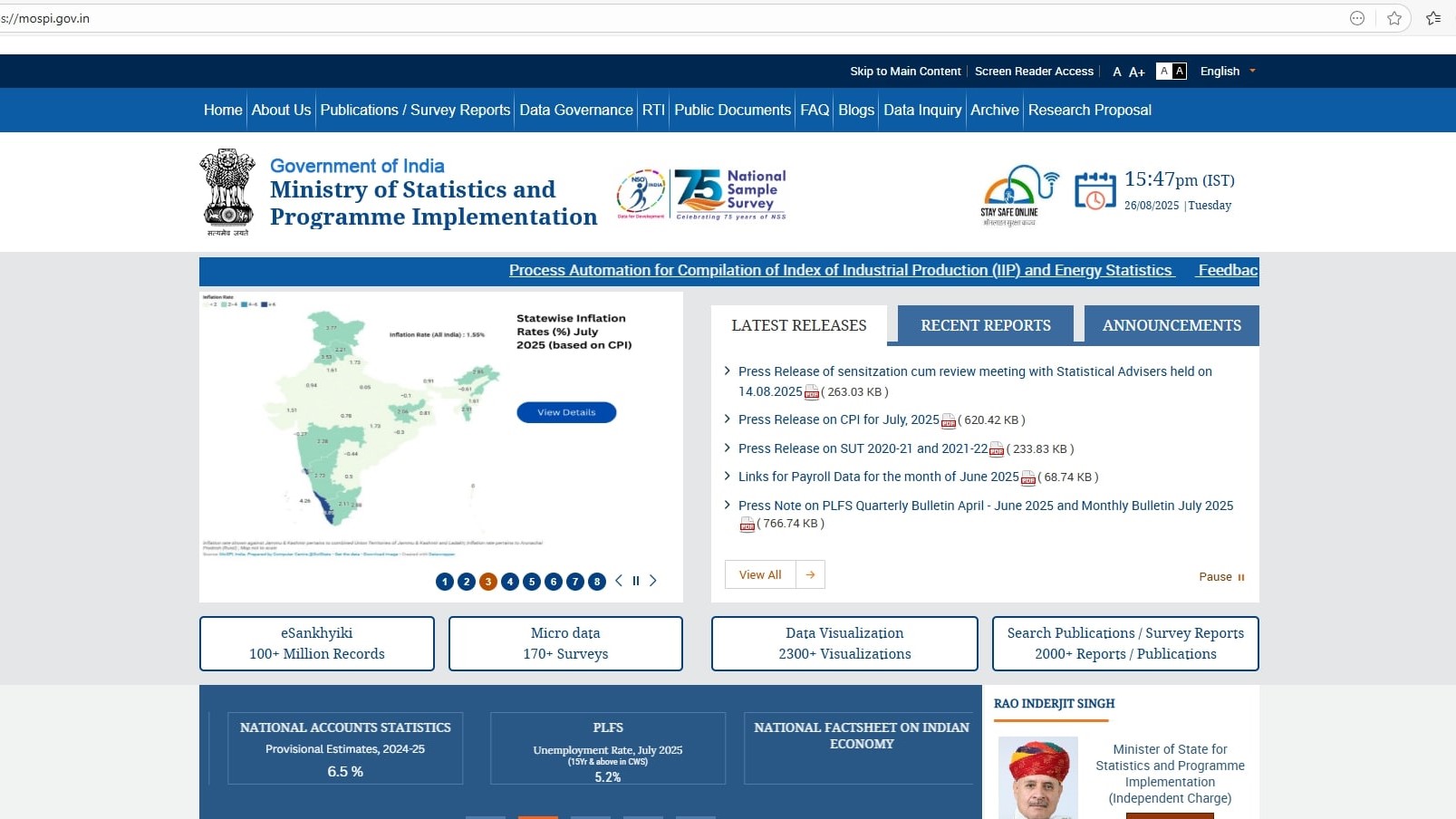Open the About Us menu

pyautogui.click(x=281, y=110)
